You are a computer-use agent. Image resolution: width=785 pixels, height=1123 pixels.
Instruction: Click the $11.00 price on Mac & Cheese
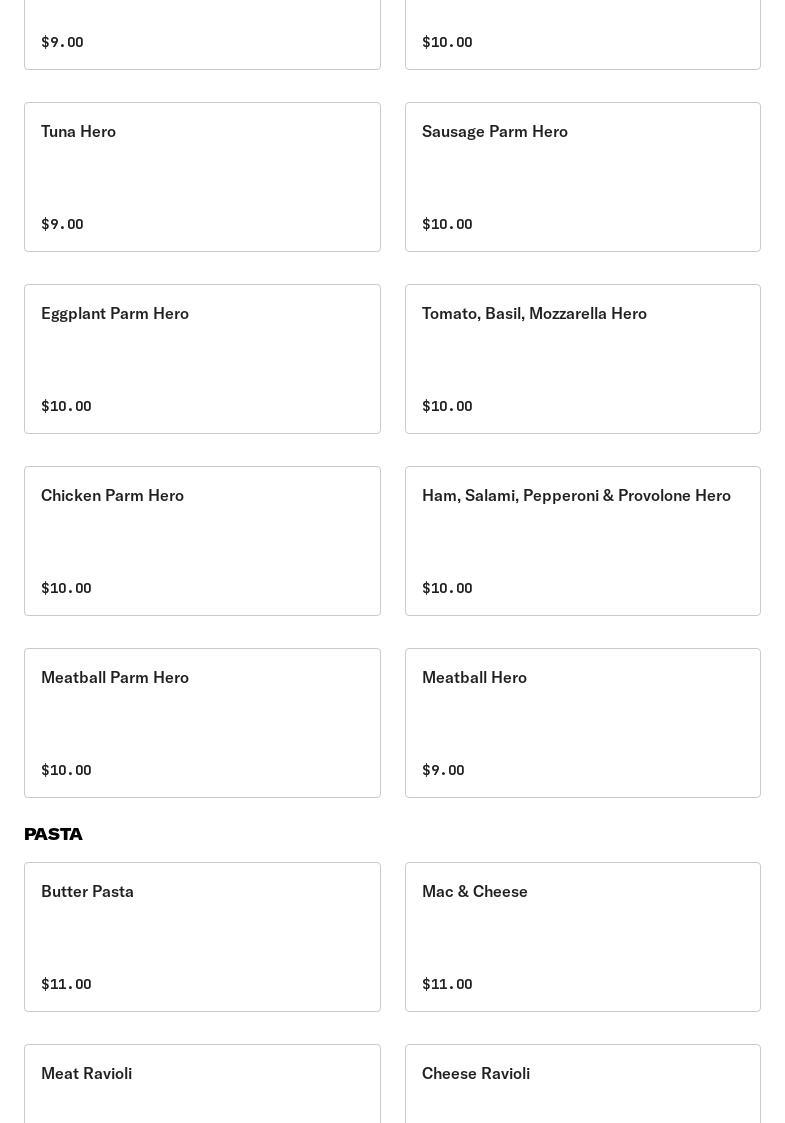[447, 984]
